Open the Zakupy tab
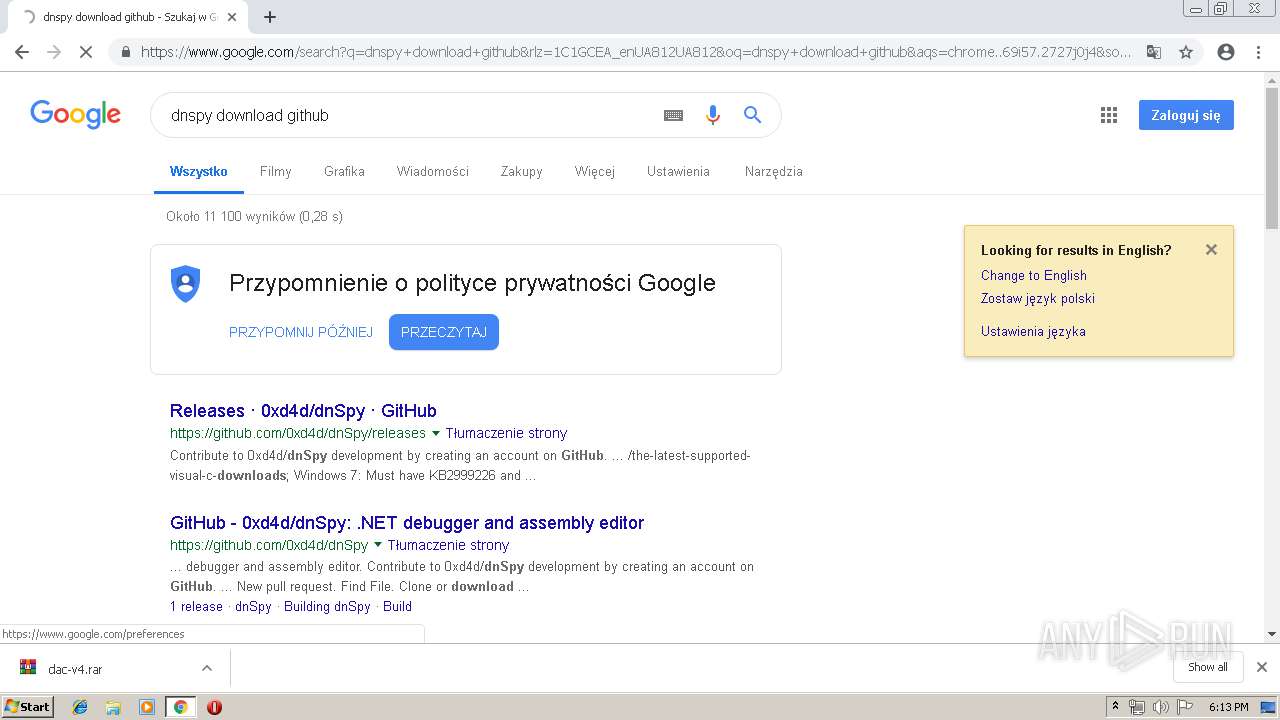The width and height of the screenshot is (1280, 720). pyautogui.click(x=522, y=171)
